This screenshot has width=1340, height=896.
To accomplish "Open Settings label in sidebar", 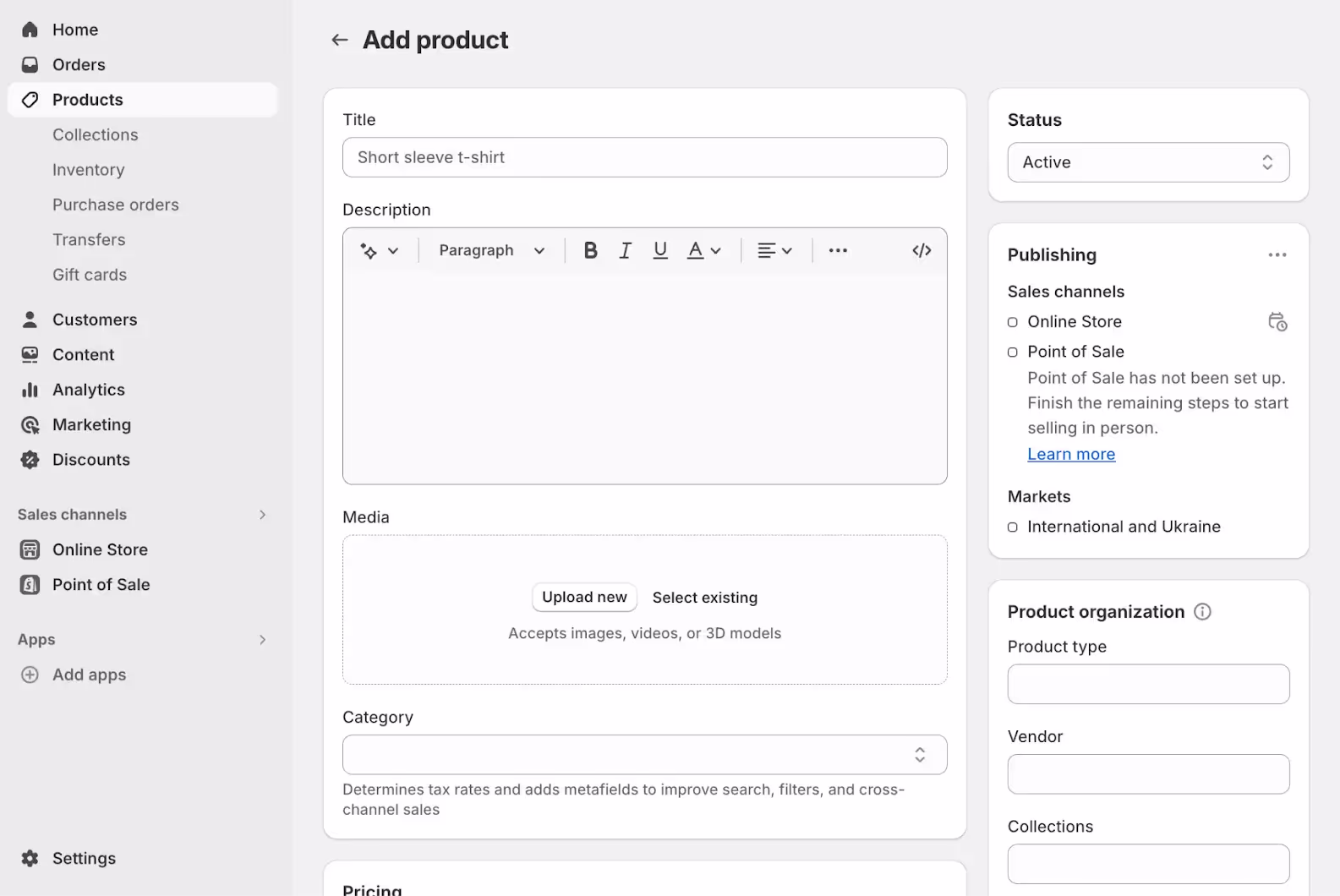I will pyautogui.click(x=84, y=858).
